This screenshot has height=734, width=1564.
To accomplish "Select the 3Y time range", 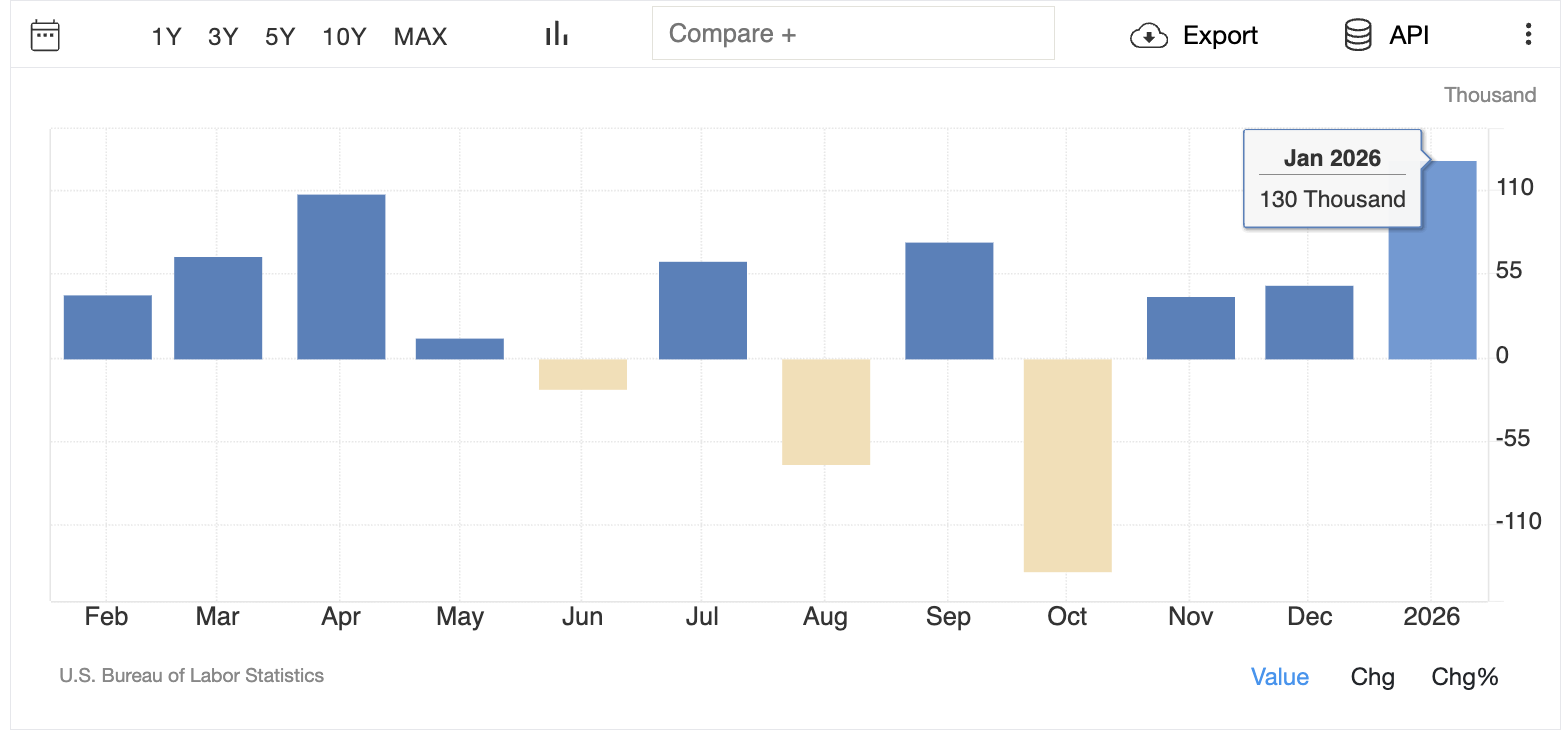I will click(222, 37).
